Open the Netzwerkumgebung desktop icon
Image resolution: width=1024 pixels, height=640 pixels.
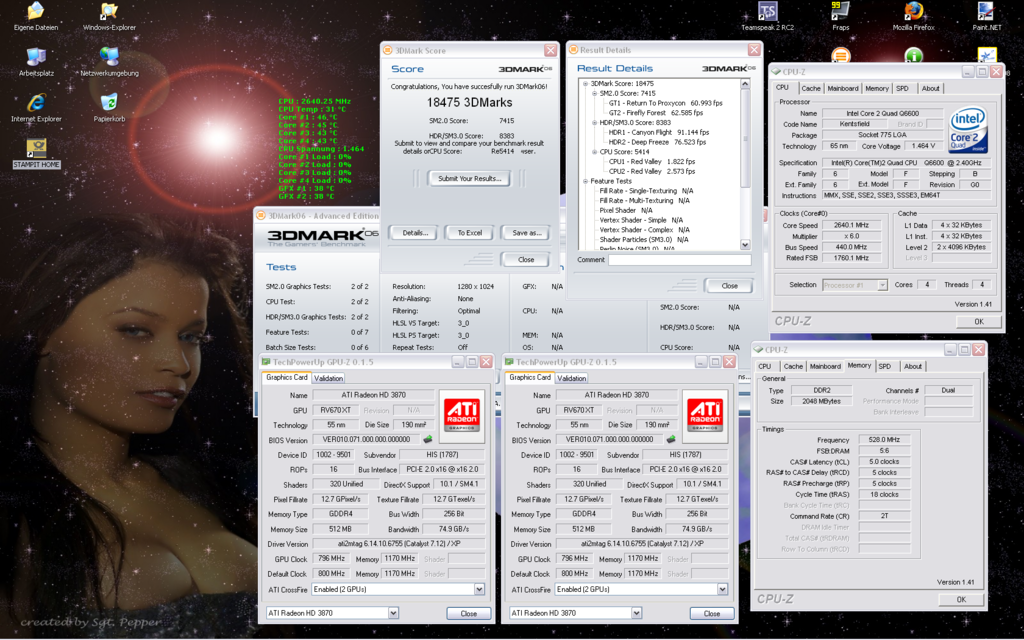[x=109, y=62]
